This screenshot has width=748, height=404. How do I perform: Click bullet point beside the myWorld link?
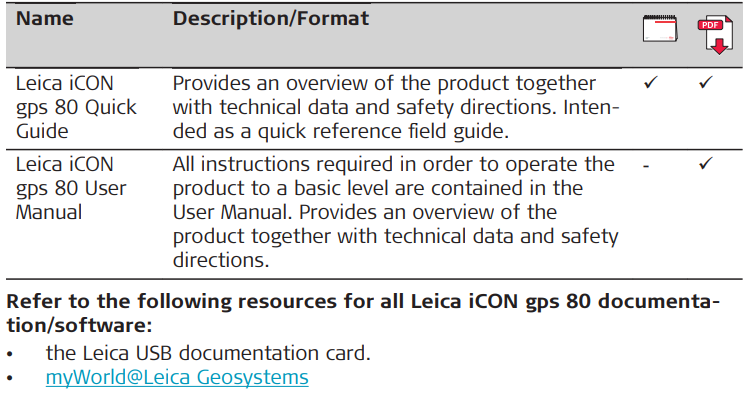coord(10,378)
